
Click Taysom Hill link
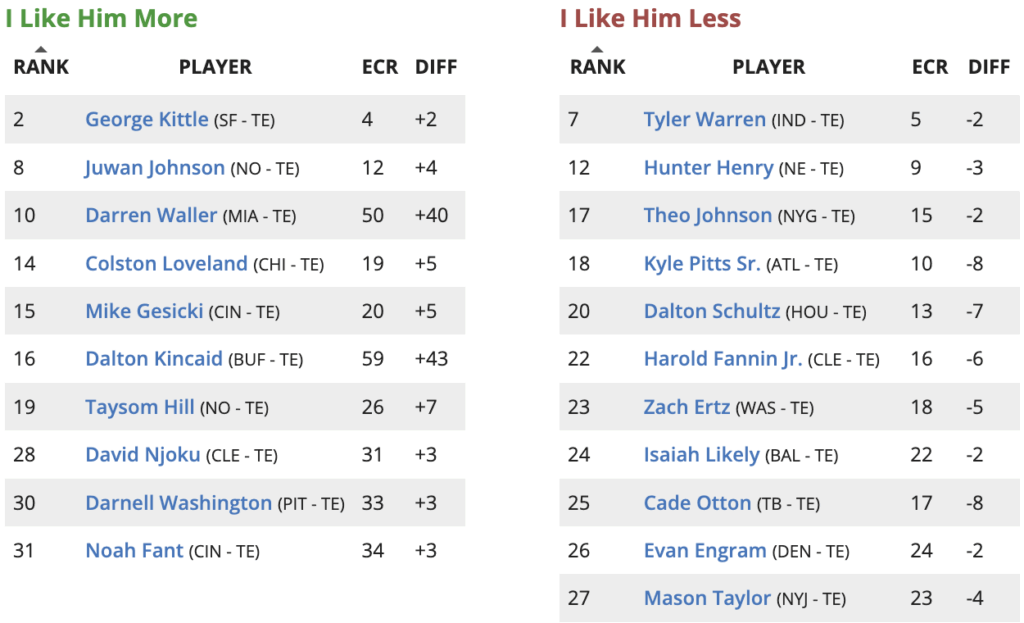(x=140, y=407)
